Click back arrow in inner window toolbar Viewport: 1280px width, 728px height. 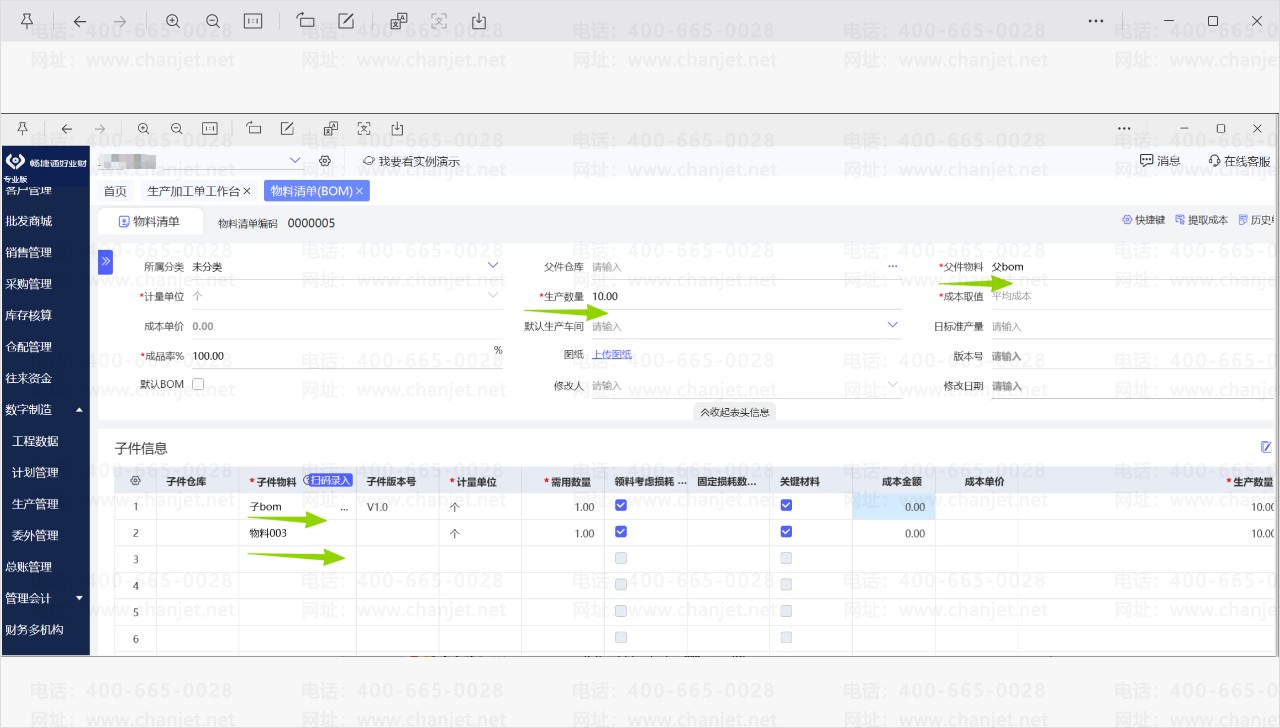67,129
